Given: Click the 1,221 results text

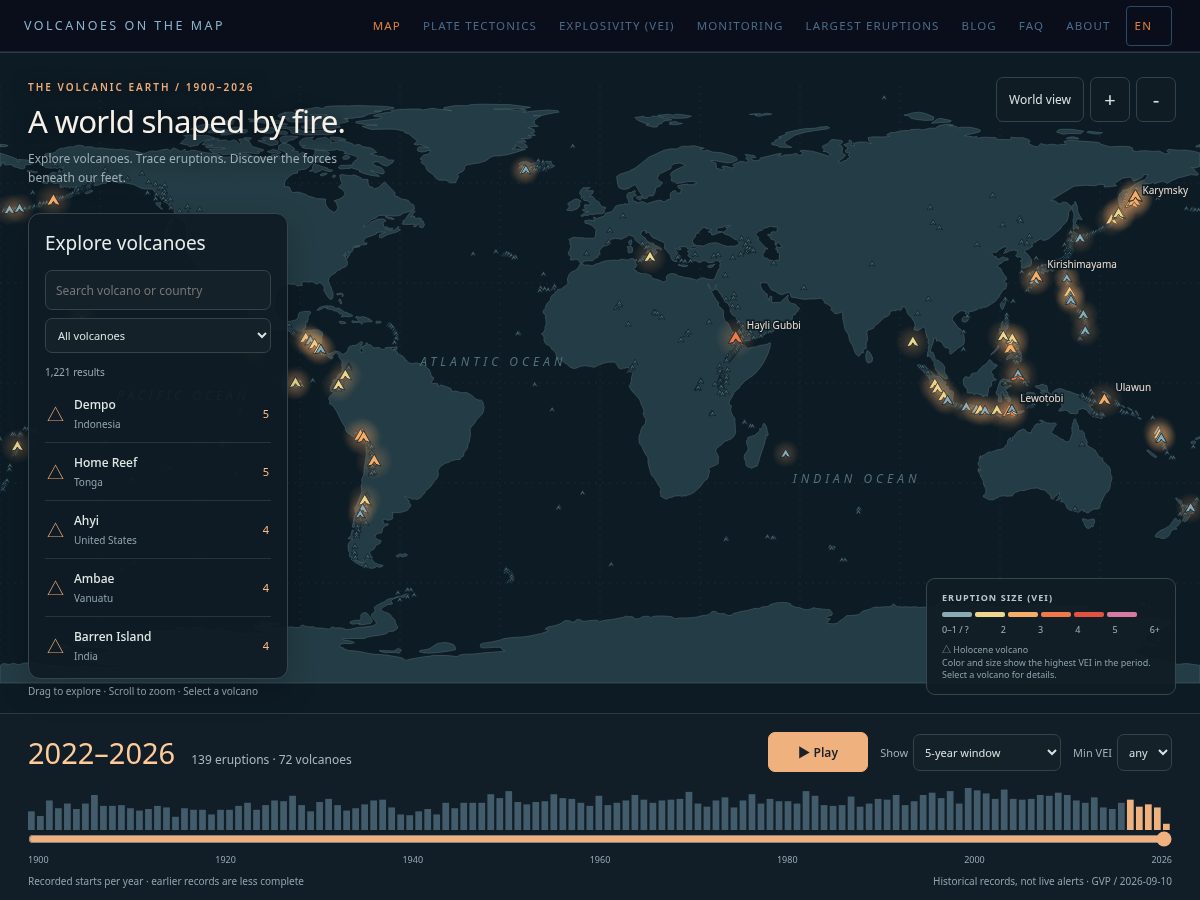Looking at the screenshot, I should [75, 372].
